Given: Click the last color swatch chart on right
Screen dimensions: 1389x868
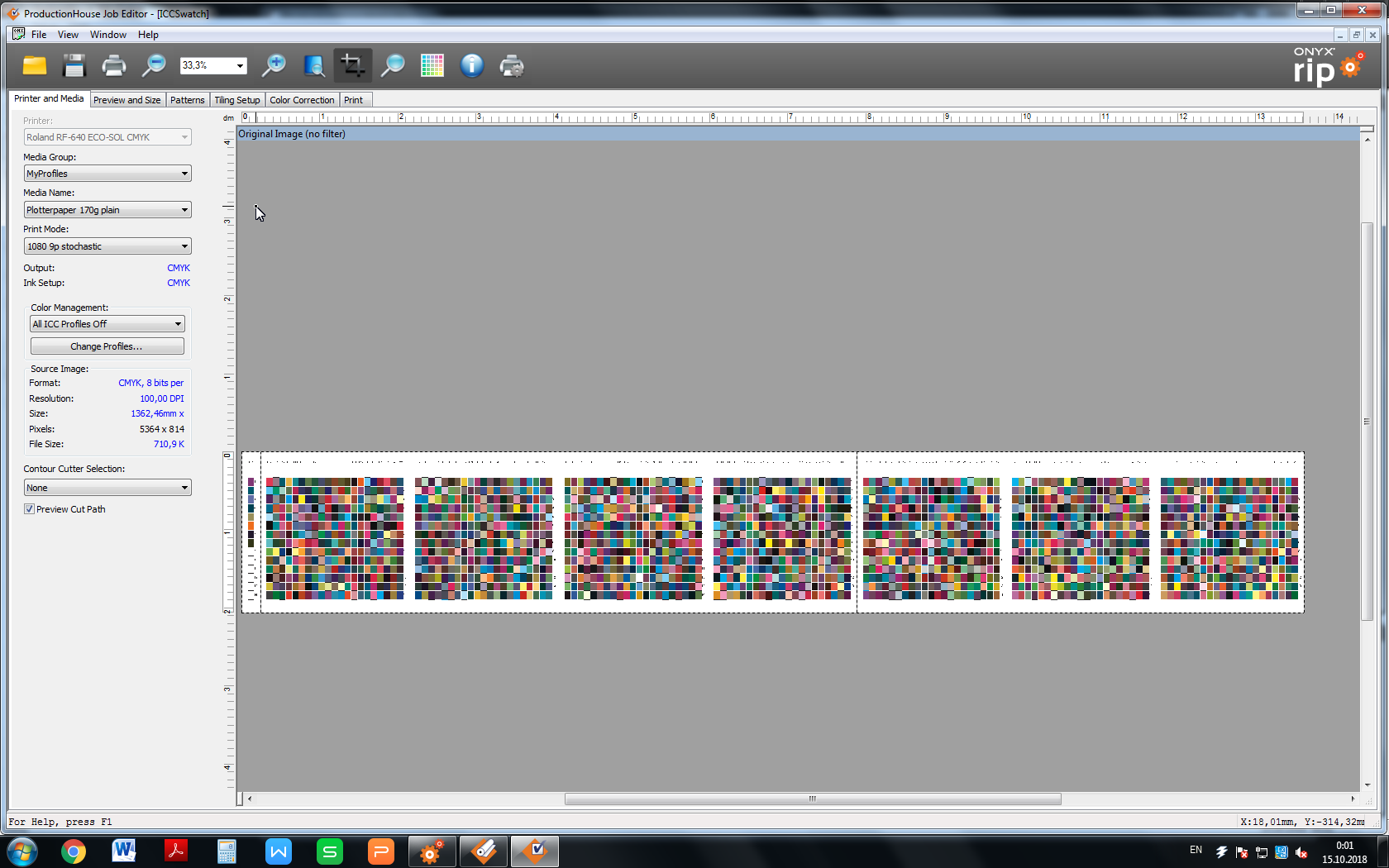Looking at the screenshot, I should (x=1229, y=538).
